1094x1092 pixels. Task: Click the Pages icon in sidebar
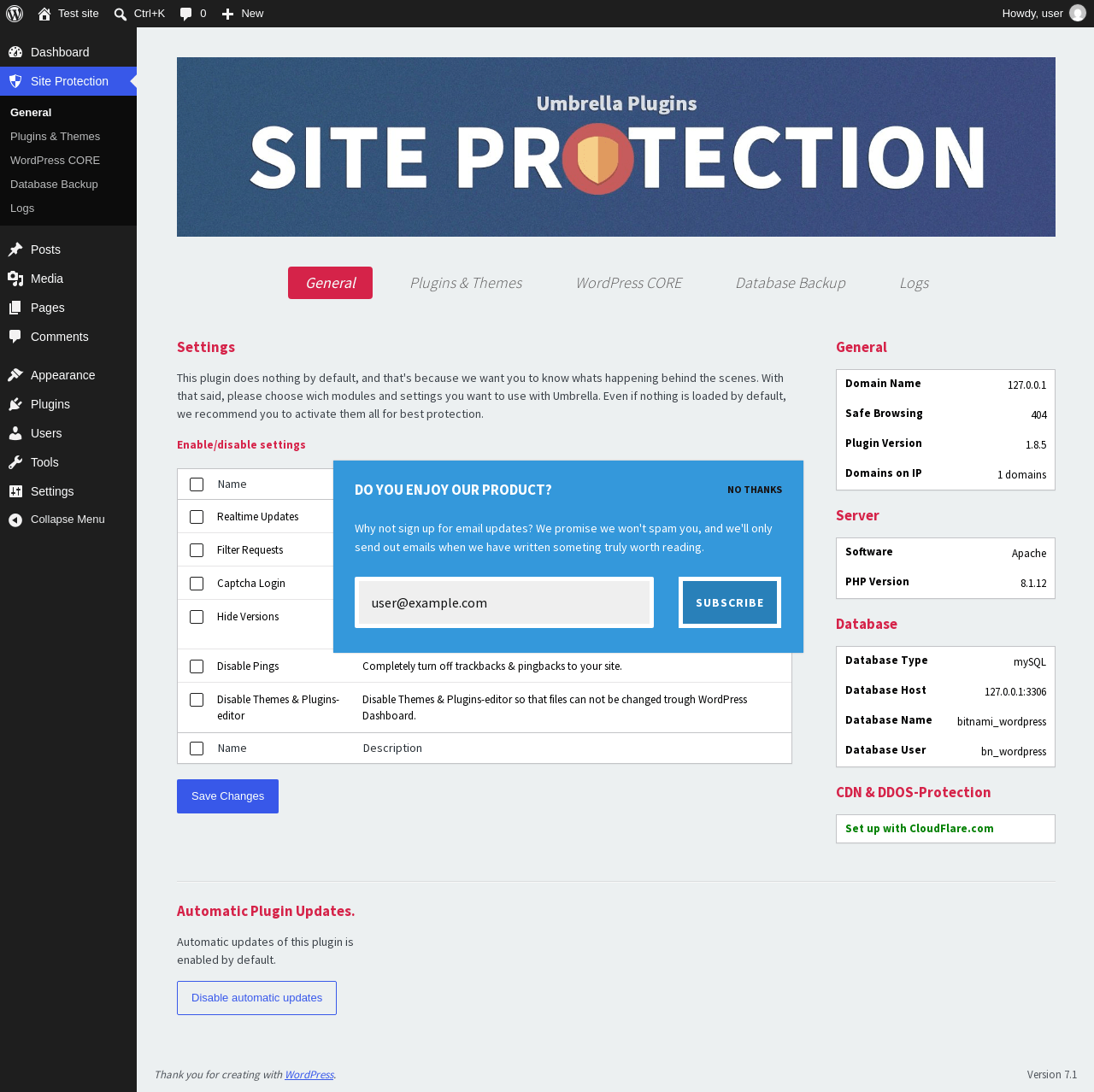click(15, 308)
